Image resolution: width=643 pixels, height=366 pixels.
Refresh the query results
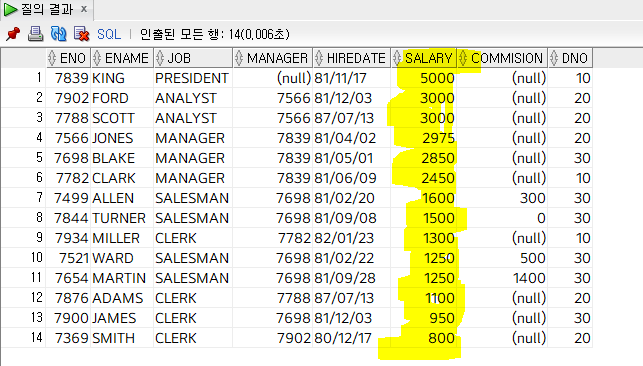click(58, 34)
